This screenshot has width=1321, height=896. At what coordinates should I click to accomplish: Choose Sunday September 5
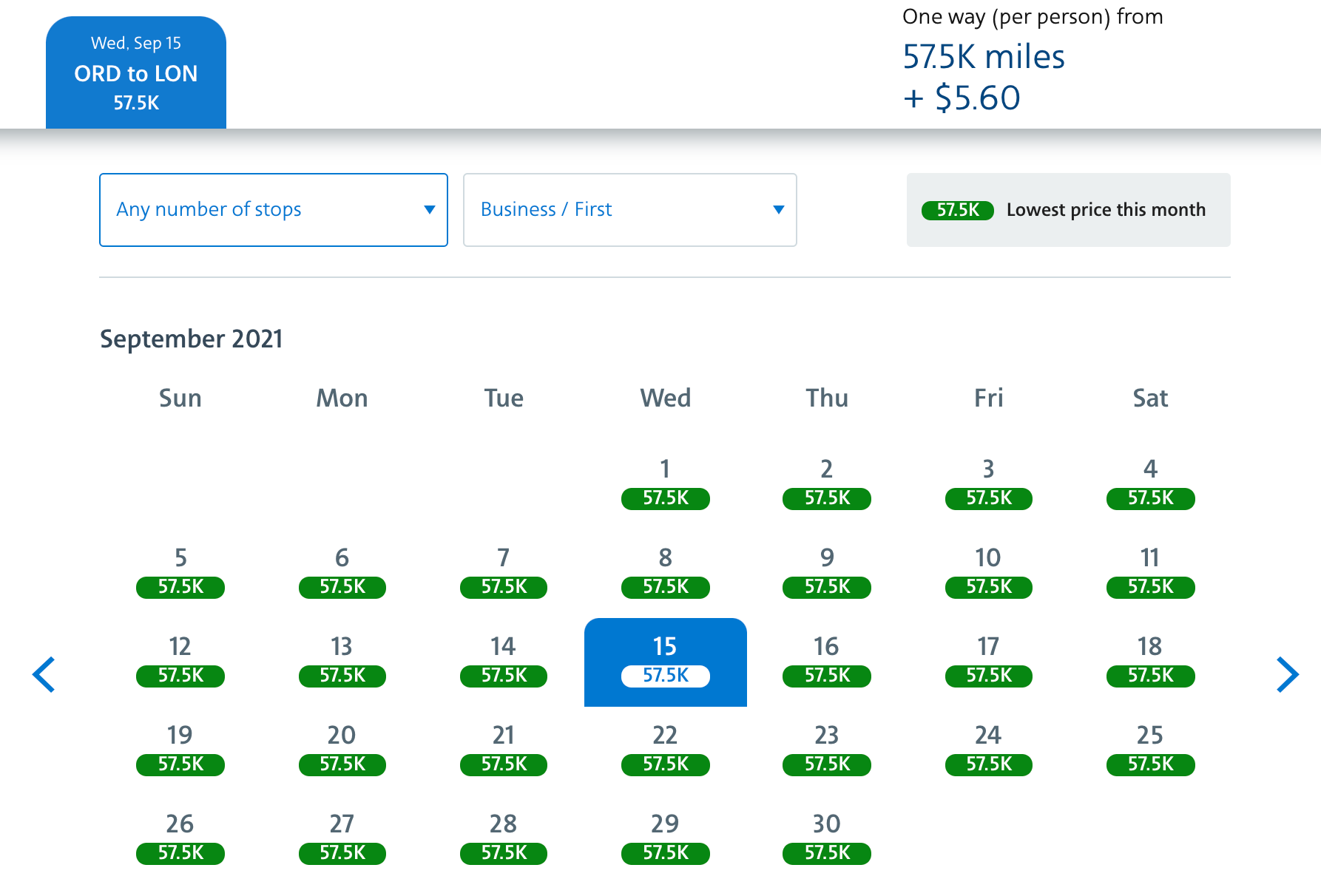[x=180, y=573]
